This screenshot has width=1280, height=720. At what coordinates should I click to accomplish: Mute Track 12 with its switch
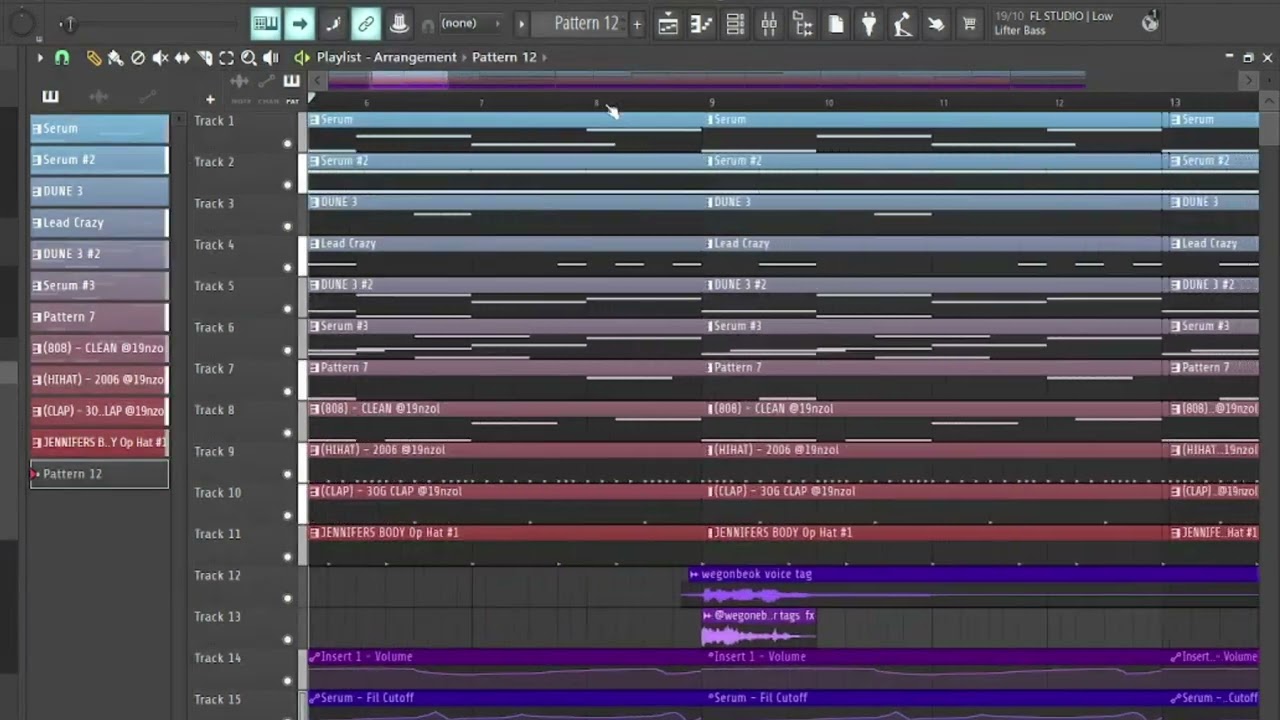pyautogui.click(x=288, y=598)
